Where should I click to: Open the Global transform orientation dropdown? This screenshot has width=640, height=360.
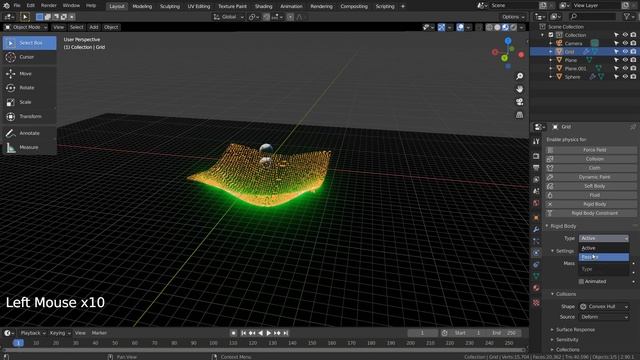pyautogui.click(x=228, y=17)
